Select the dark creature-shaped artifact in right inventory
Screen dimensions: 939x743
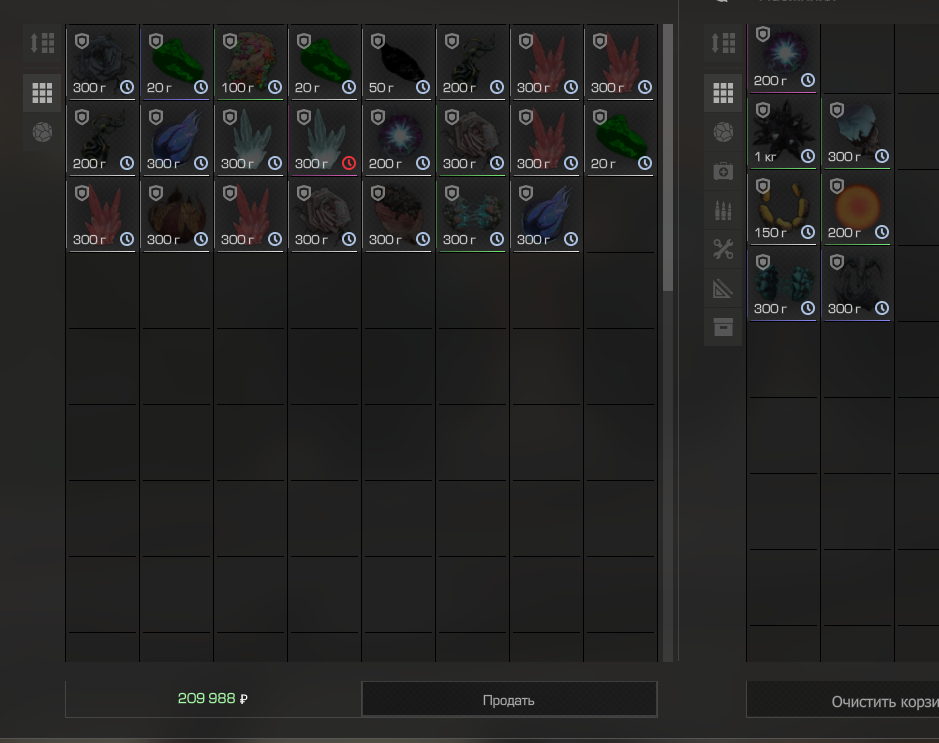point(858,284)
